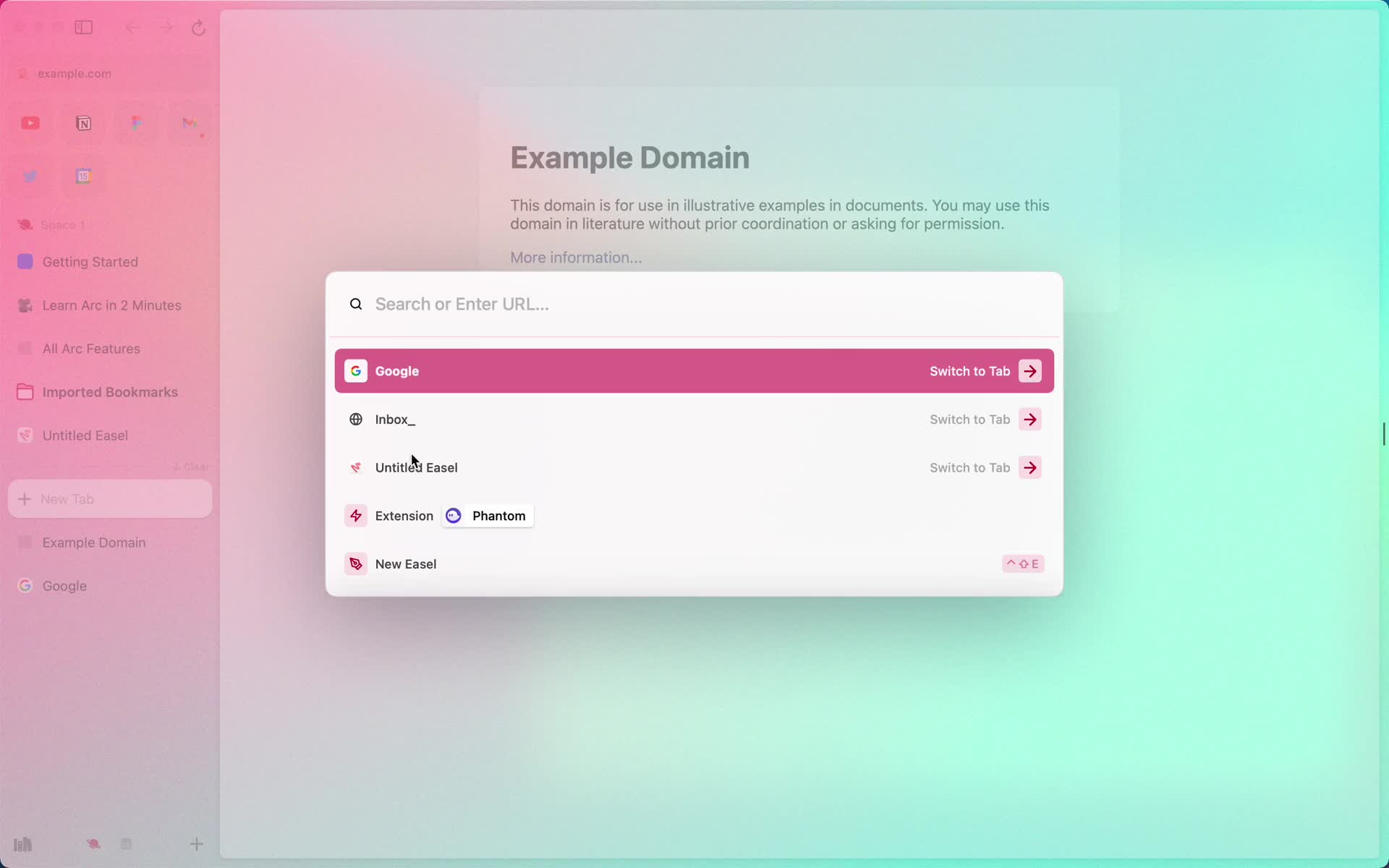Click the analytics icon bottom left

pos(22,843)
